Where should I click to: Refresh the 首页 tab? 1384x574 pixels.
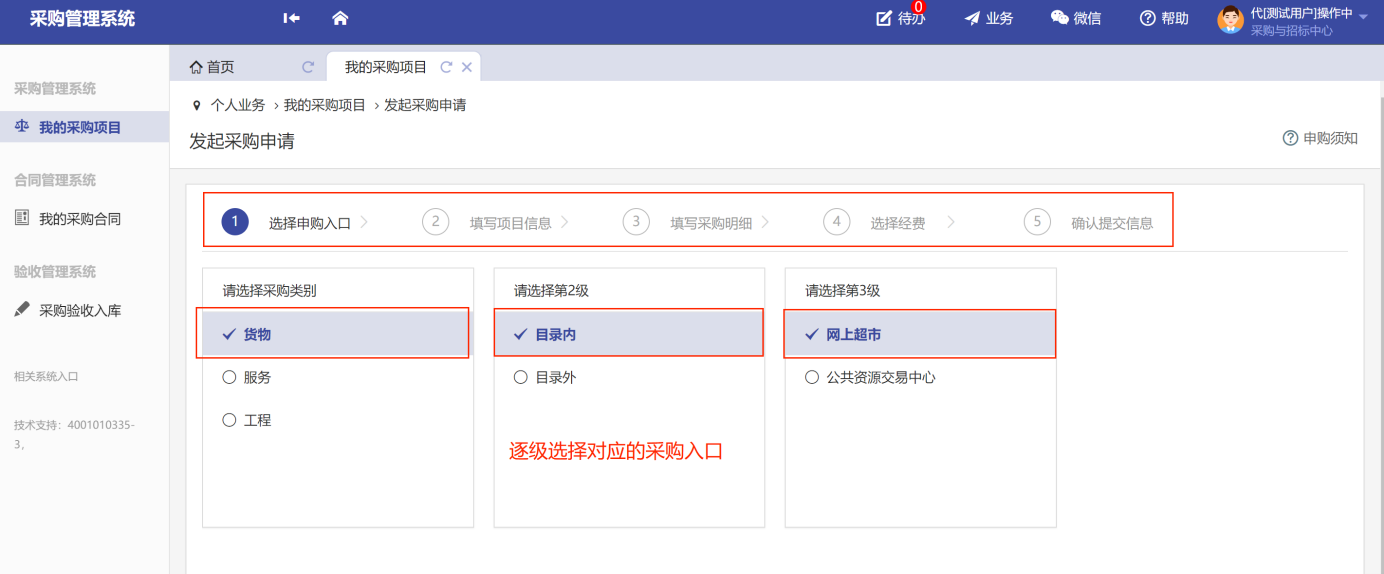(308, 67)
